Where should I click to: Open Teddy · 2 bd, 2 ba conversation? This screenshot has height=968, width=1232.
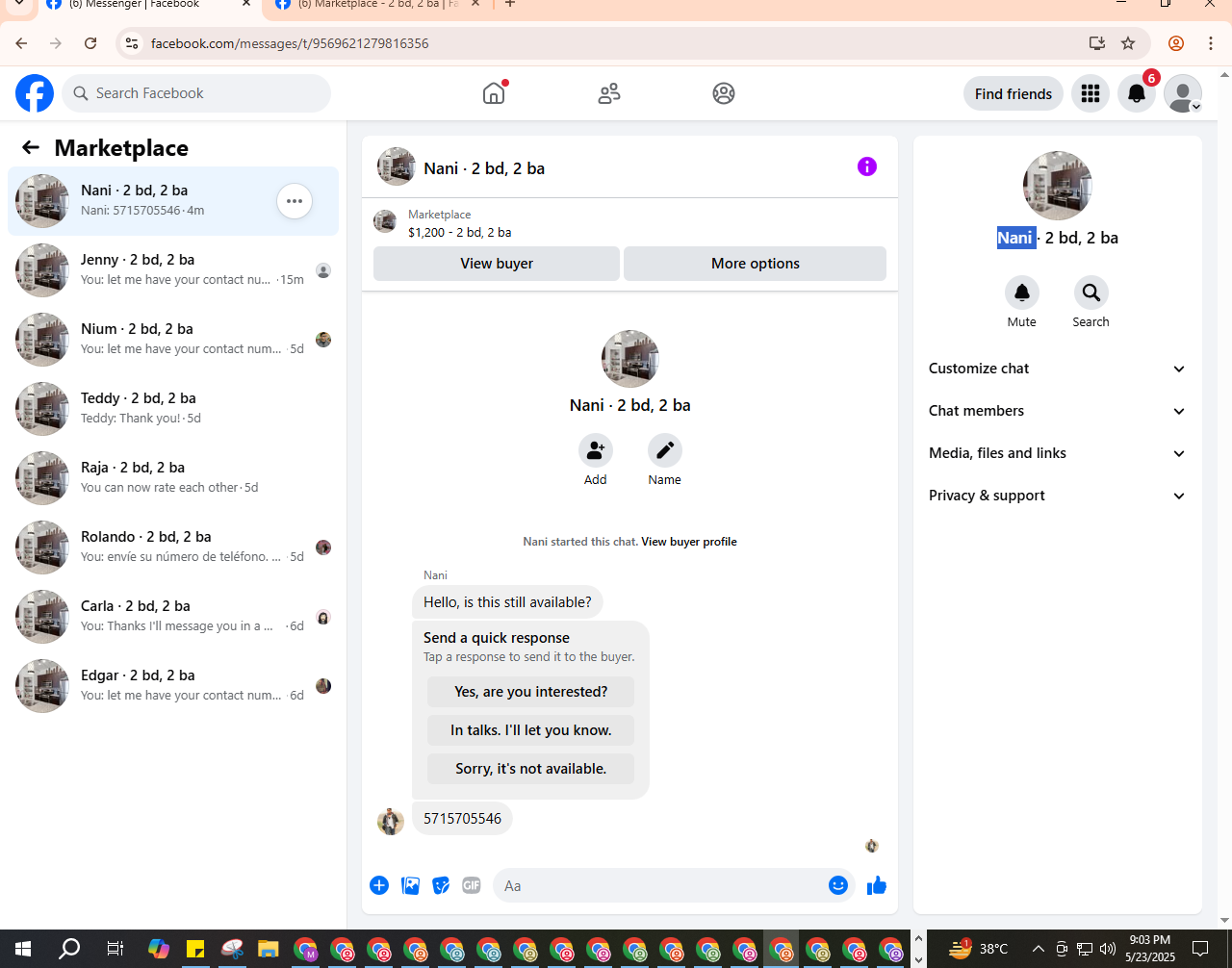coord(173,409)
